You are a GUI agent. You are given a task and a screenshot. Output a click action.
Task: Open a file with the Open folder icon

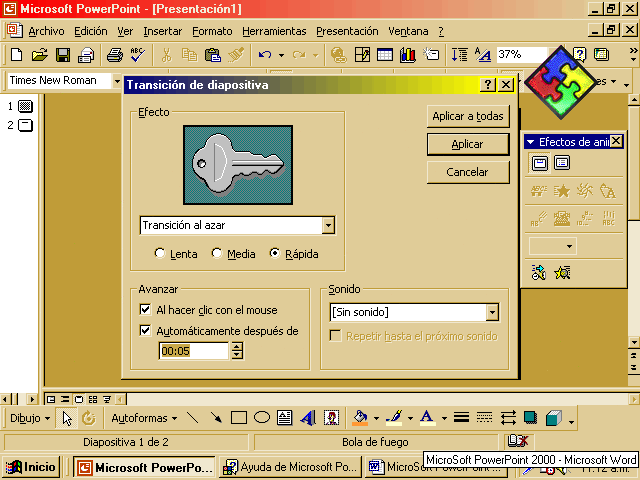(40, 55)
